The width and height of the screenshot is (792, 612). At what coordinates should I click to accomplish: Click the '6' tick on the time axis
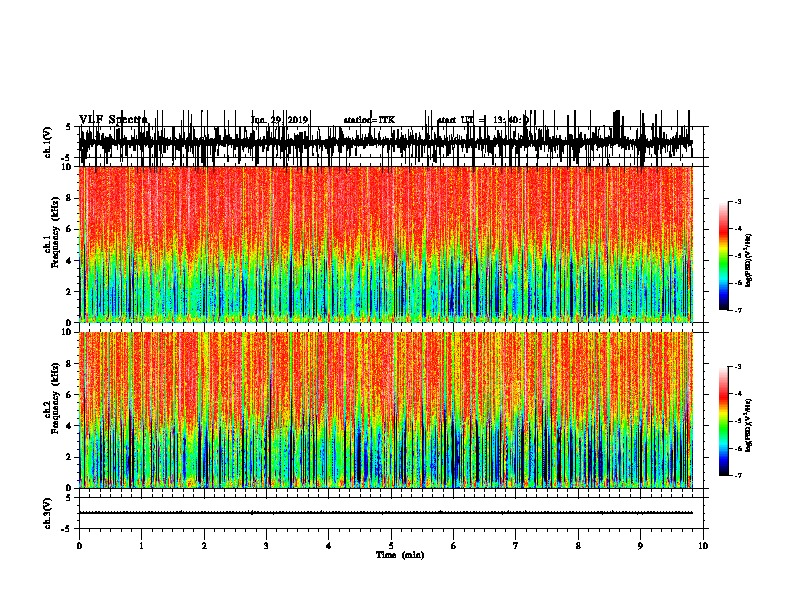(454, 546)
